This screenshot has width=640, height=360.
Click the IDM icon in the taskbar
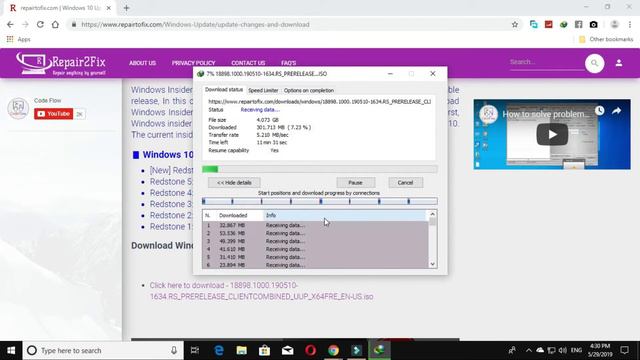coord(379,350)
